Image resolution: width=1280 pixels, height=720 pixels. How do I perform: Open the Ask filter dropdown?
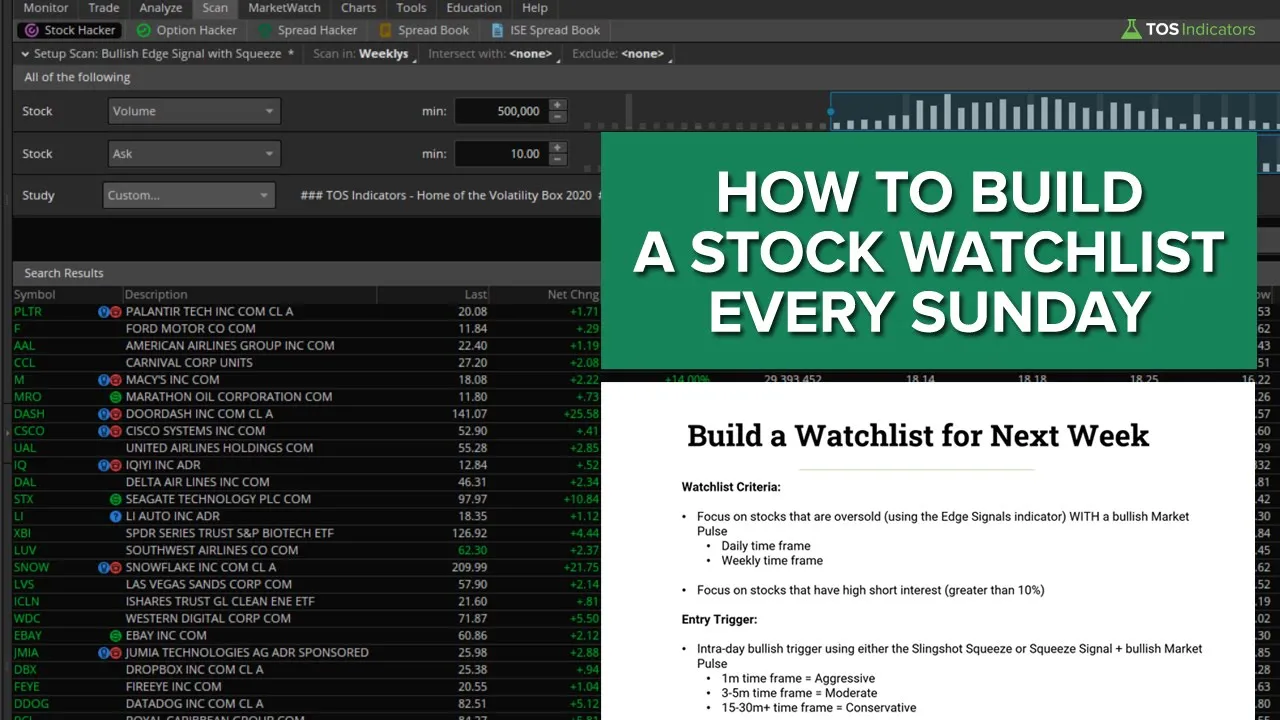(x=194, y=154)
